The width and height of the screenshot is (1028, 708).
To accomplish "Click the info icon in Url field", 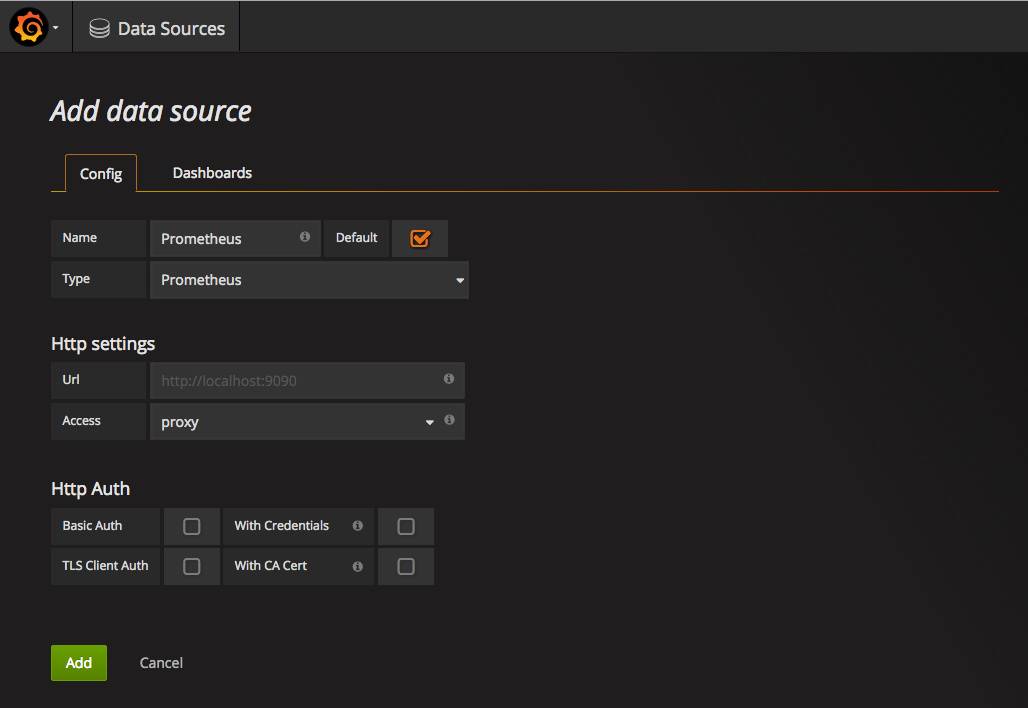I will click(x=448, y=379).
